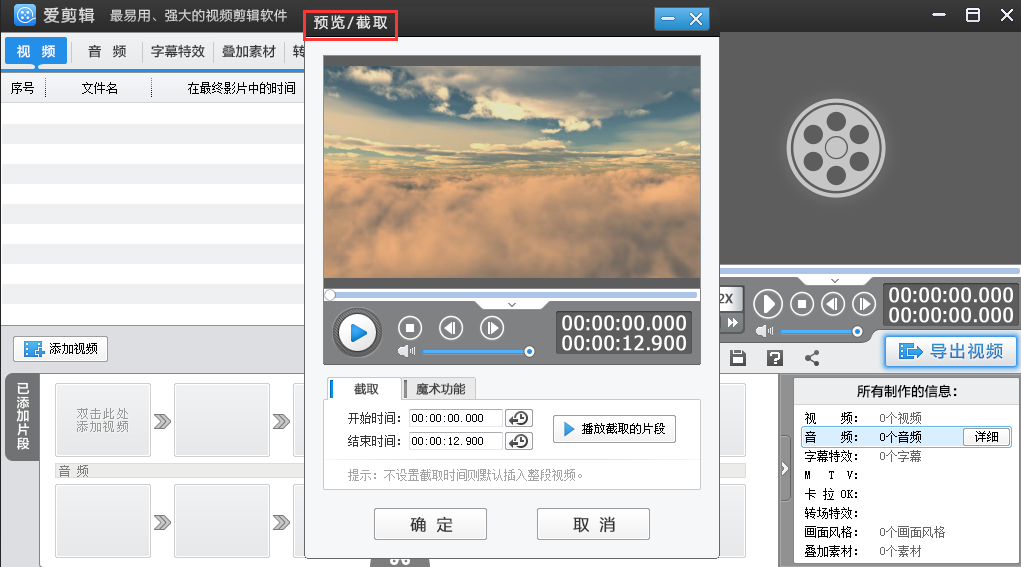The width and height of the screenshot is (1021, 567).
Task: Select 视频: 0个视频 info row
Action: pos(906,418)
